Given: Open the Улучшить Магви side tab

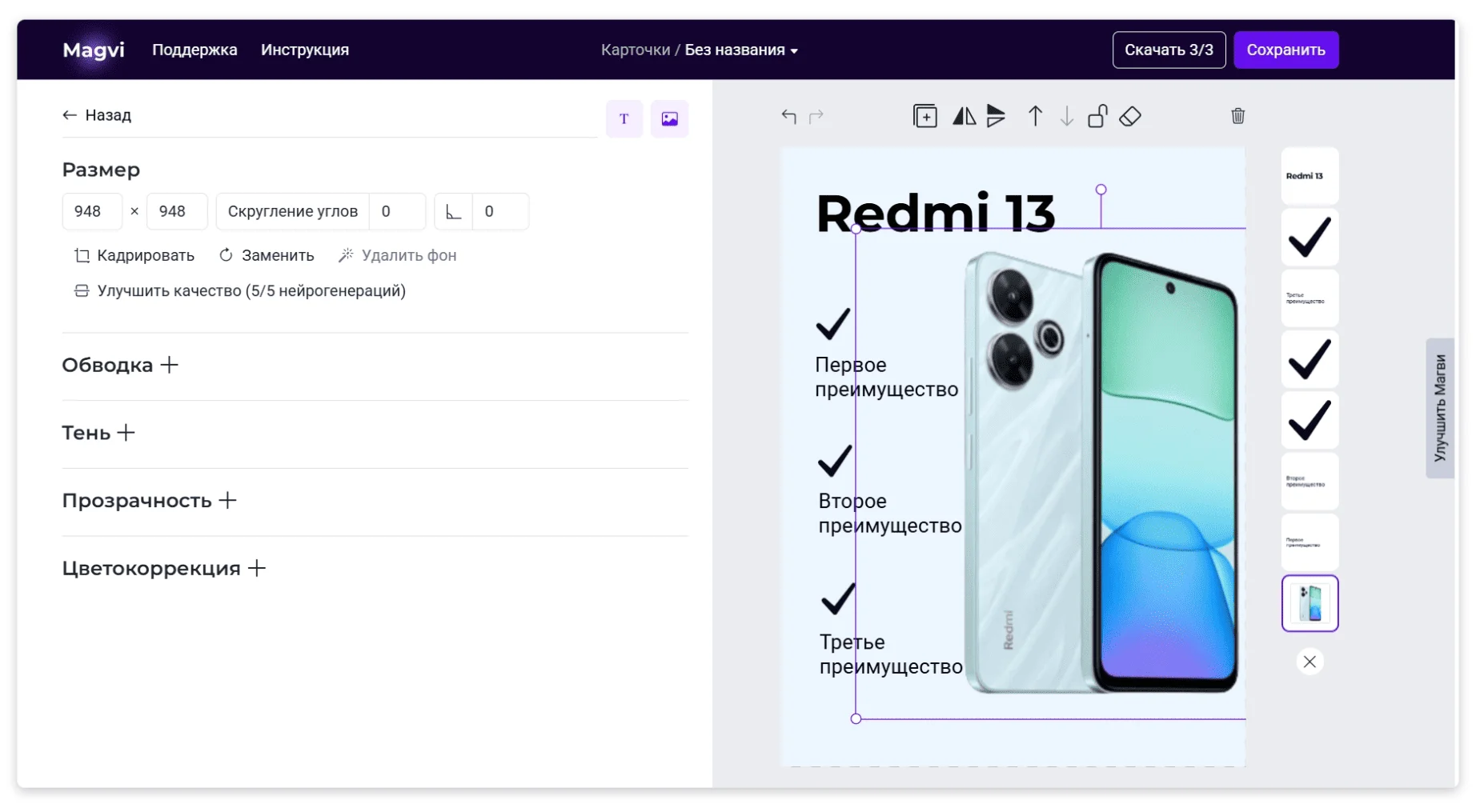Looking at the screenshot, I should [1439, 408].
